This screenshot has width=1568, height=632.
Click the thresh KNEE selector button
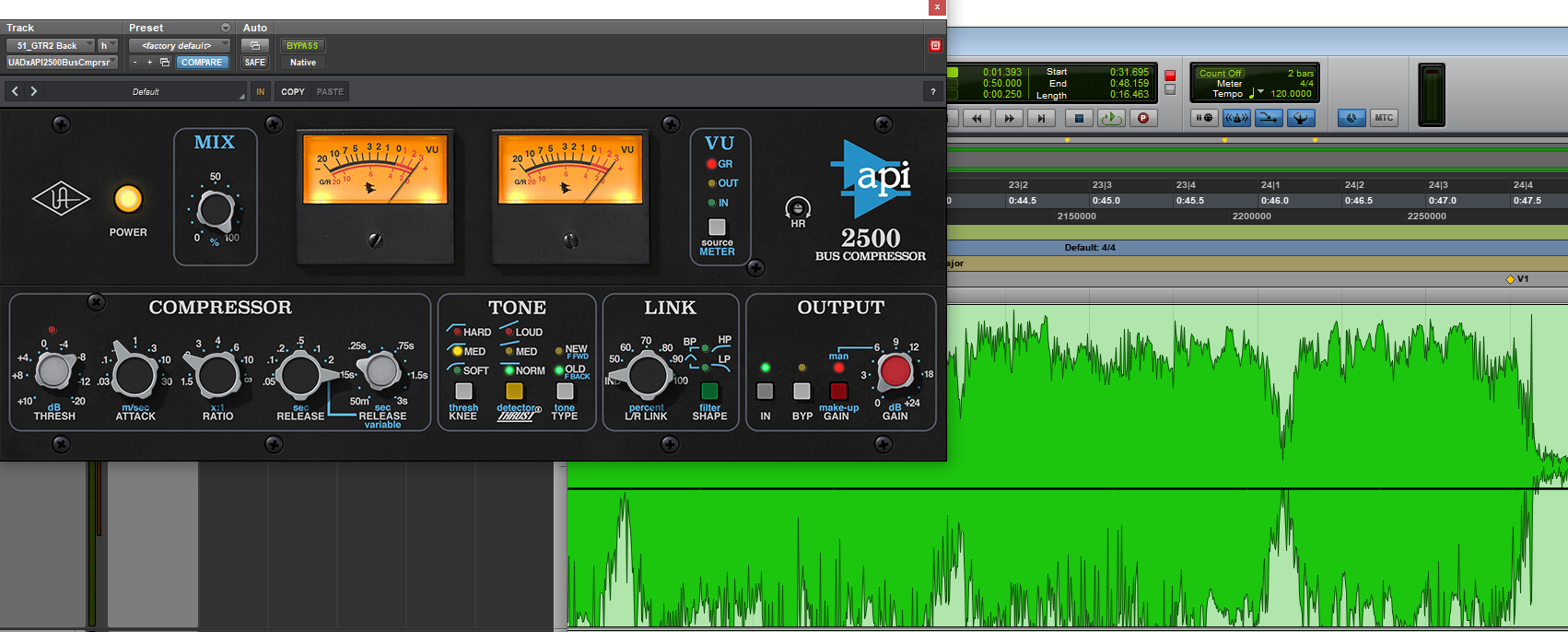(x=463, y=391)
